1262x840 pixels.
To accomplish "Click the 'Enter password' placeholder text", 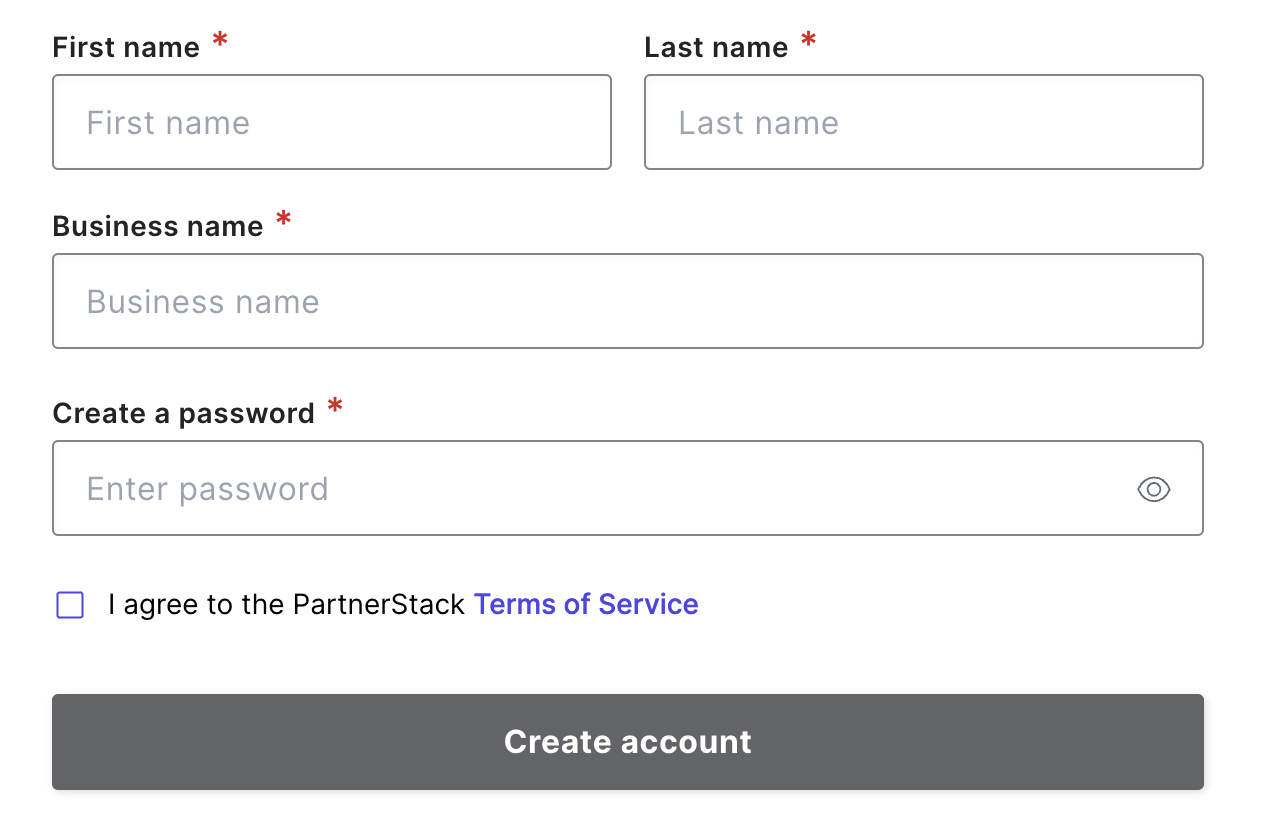I will 208,489.
